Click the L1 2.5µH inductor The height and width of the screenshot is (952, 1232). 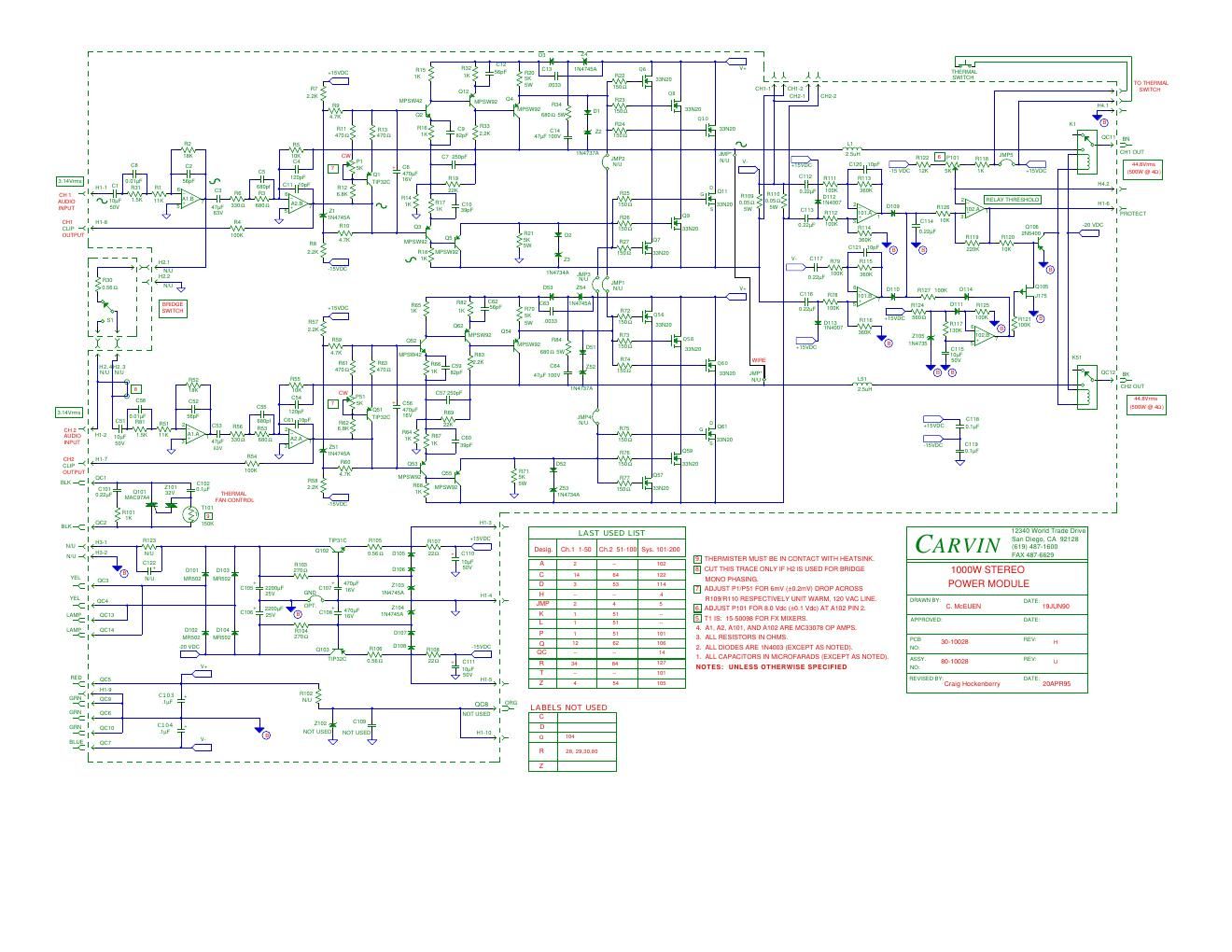coord(851,149)
